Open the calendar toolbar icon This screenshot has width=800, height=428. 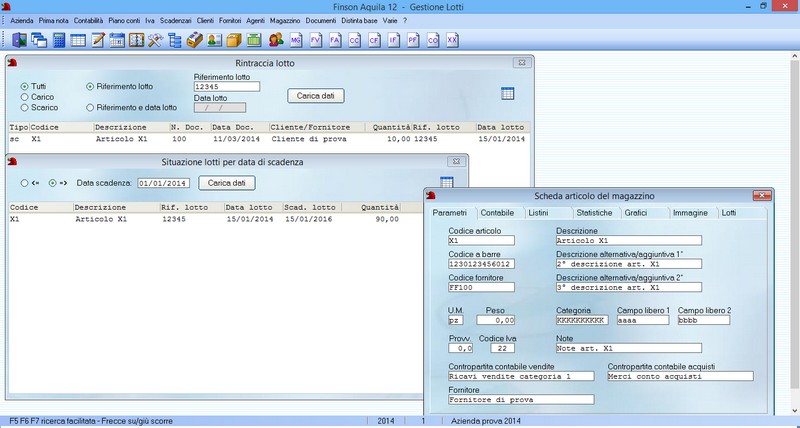[117, 40]
